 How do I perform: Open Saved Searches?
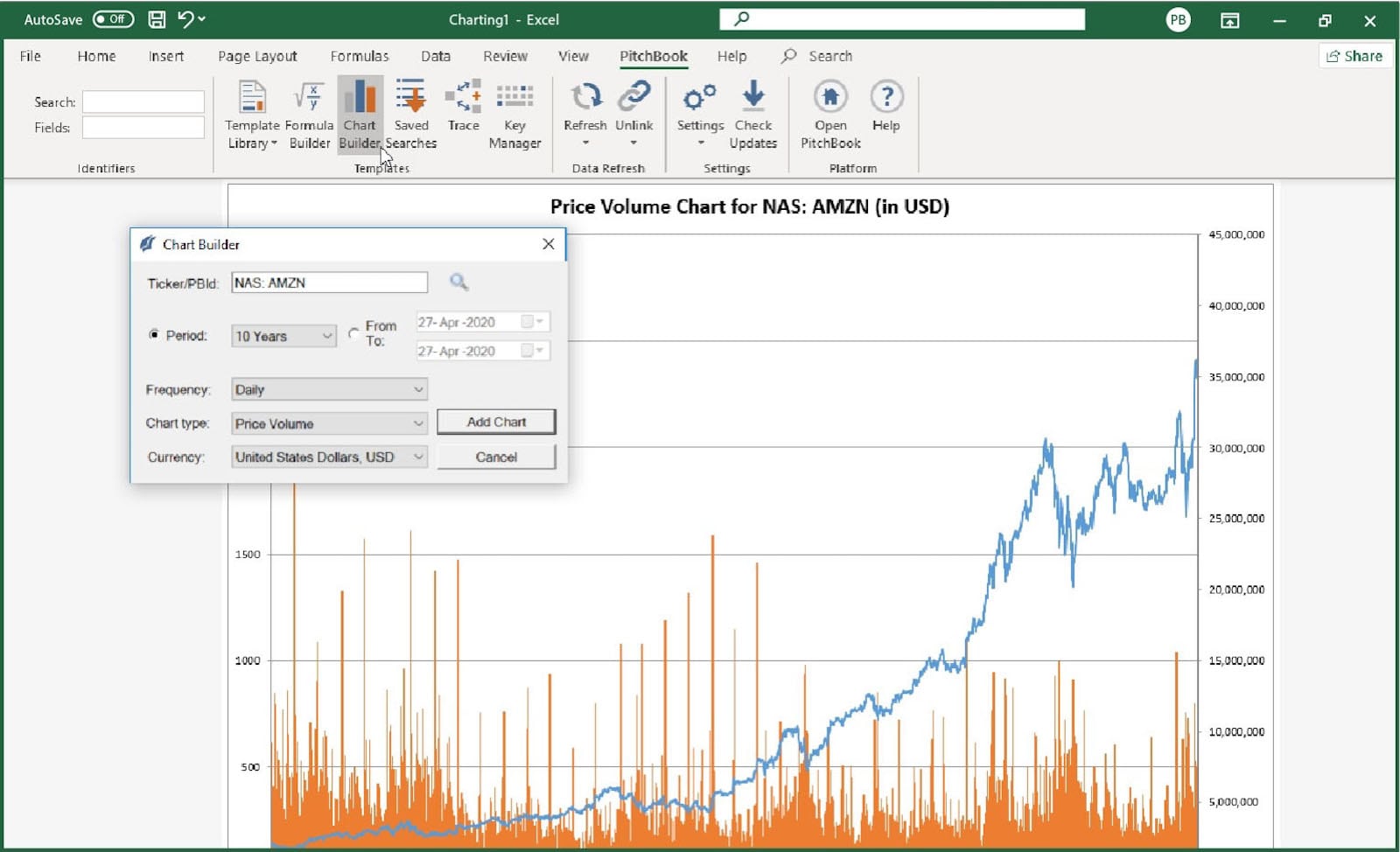pyautogui.click(x=410, y=115)
